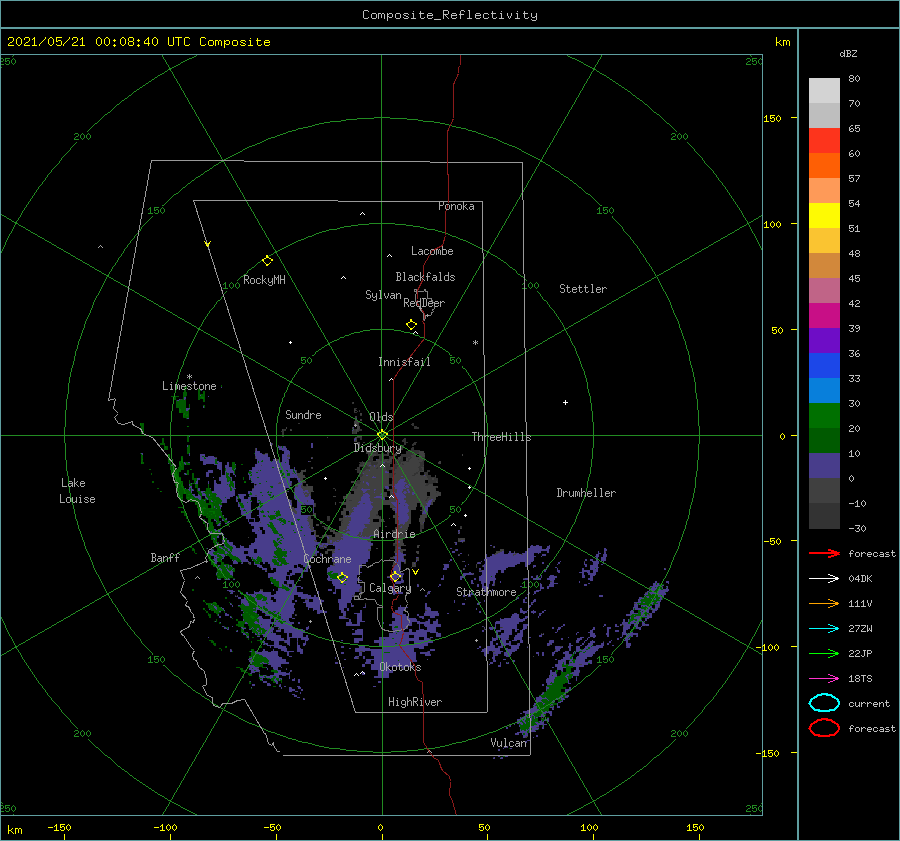The width and height of the screenshot is (900, 841).
Task: Pick the magenta 39–42 dBZ swatch
Action: tap(824, 315)
